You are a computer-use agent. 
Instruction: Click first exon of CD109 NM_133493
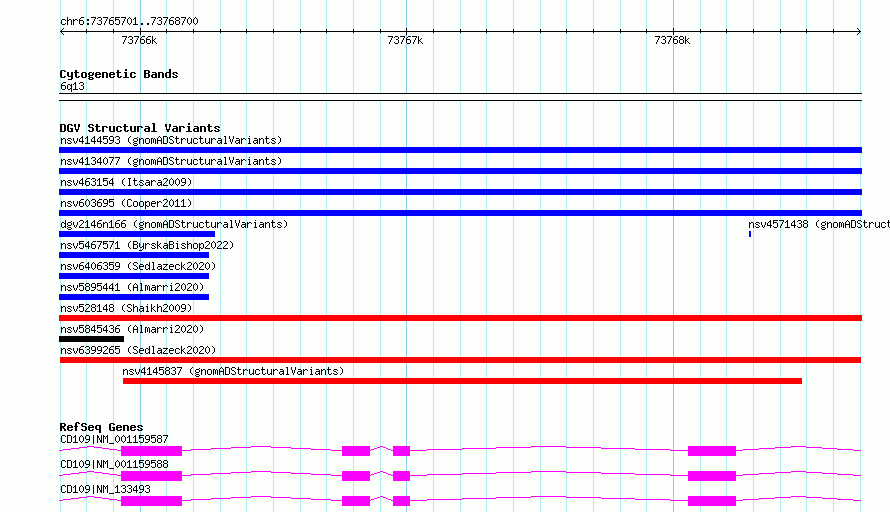(x=152, y=501)
